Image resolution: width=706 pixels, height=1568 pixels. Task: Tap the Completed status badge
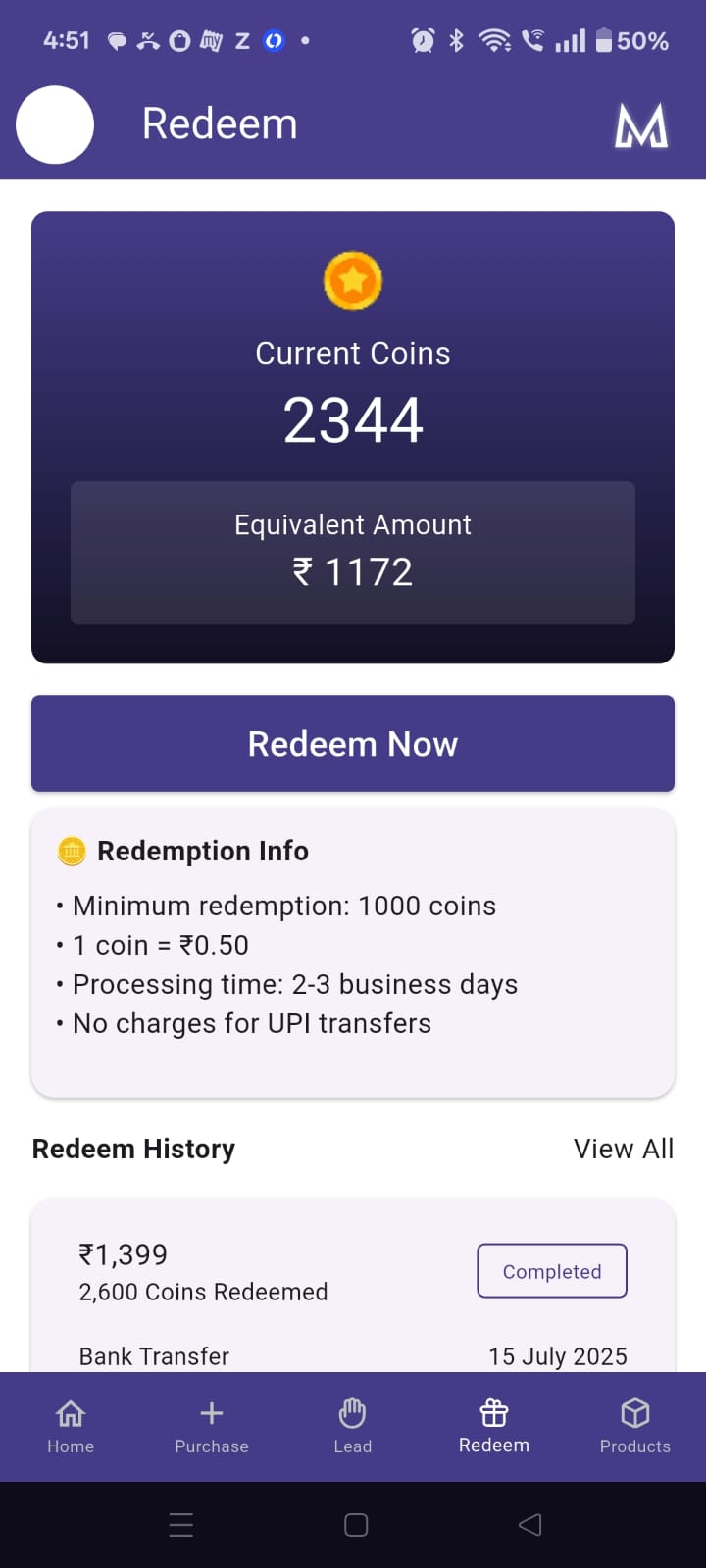coord(551,1270)
